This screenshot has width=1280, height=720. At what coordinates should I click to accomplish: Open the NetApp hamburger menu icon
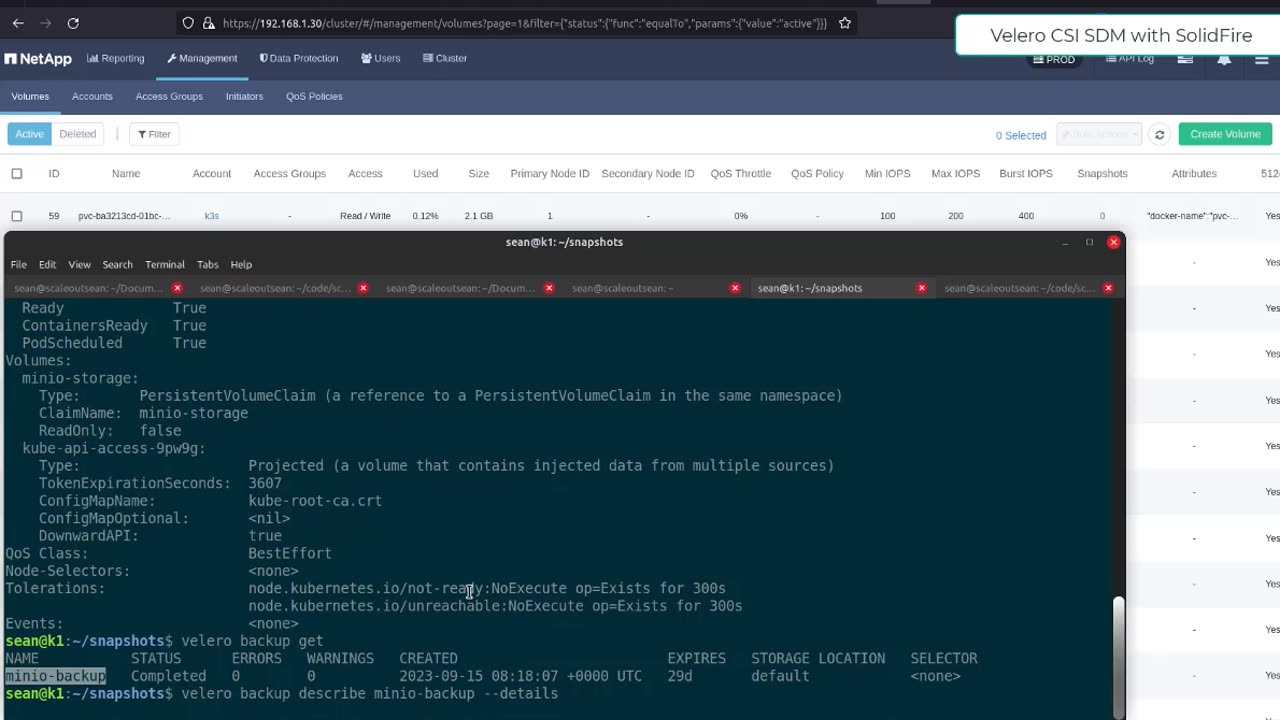coord(1261,60)
